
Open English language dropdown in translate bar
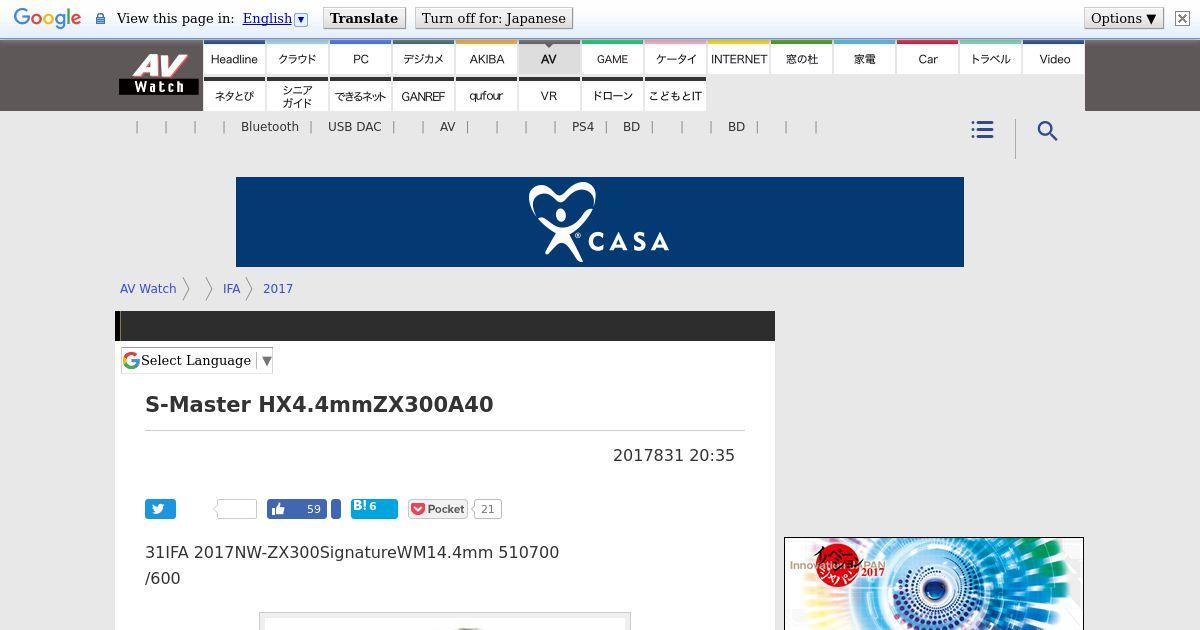click(x=275, y=18)
